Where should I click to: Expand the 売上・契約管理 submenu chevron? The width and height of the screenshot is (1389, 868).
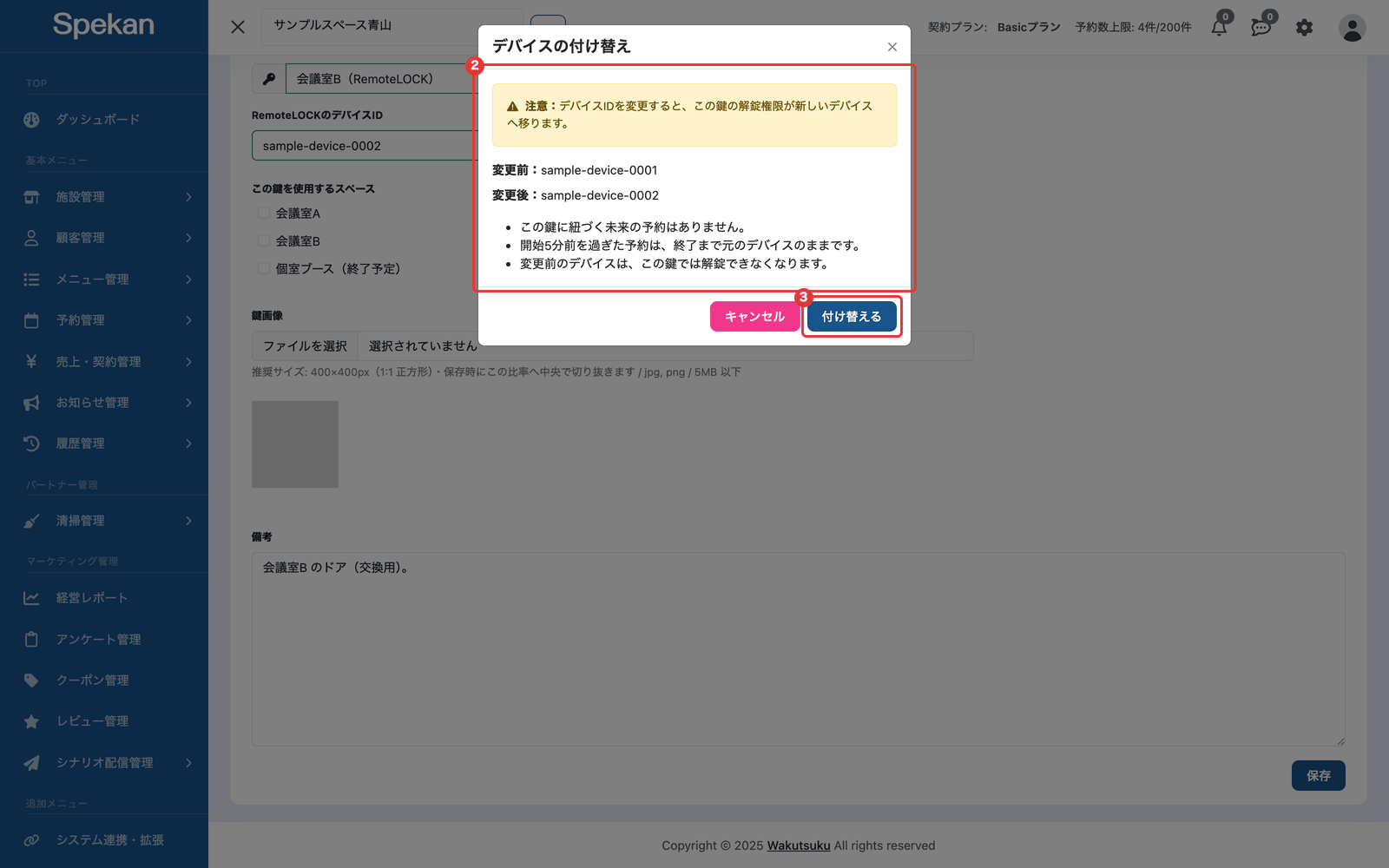(x=188, y=361)
